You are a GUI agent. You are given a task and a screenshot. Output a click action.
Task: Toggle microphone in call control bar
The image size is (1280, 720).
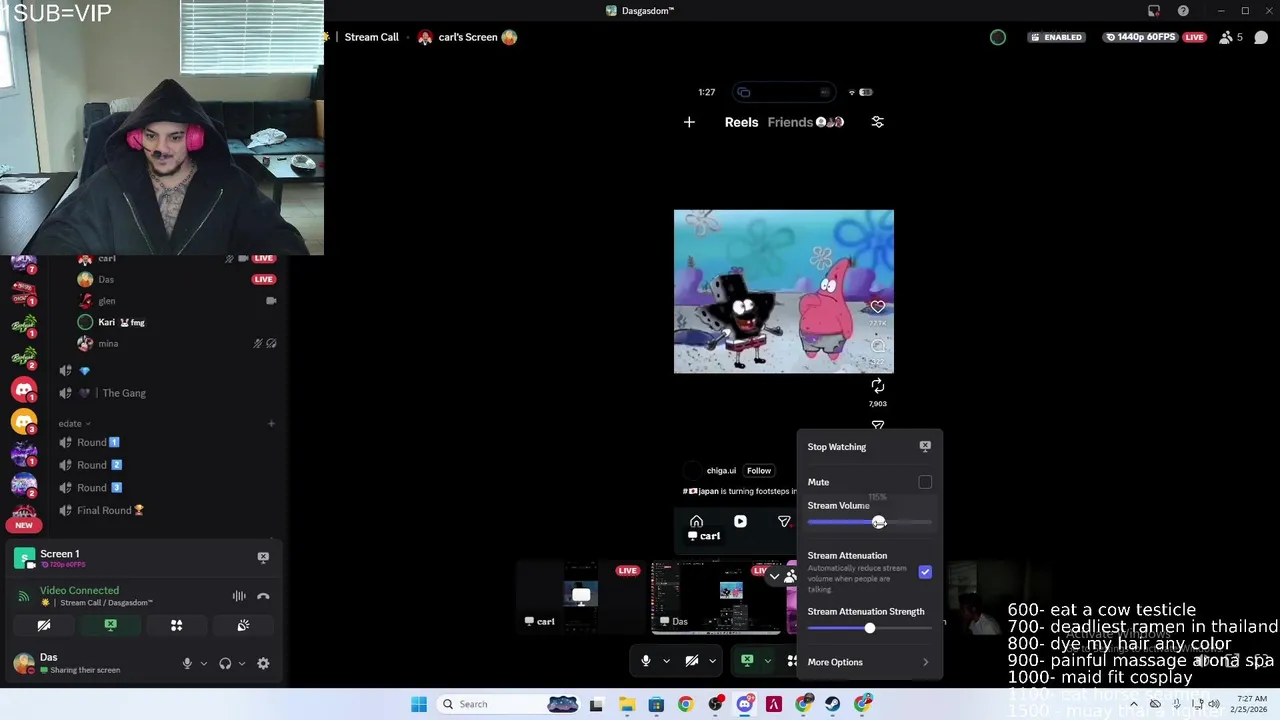646,661
